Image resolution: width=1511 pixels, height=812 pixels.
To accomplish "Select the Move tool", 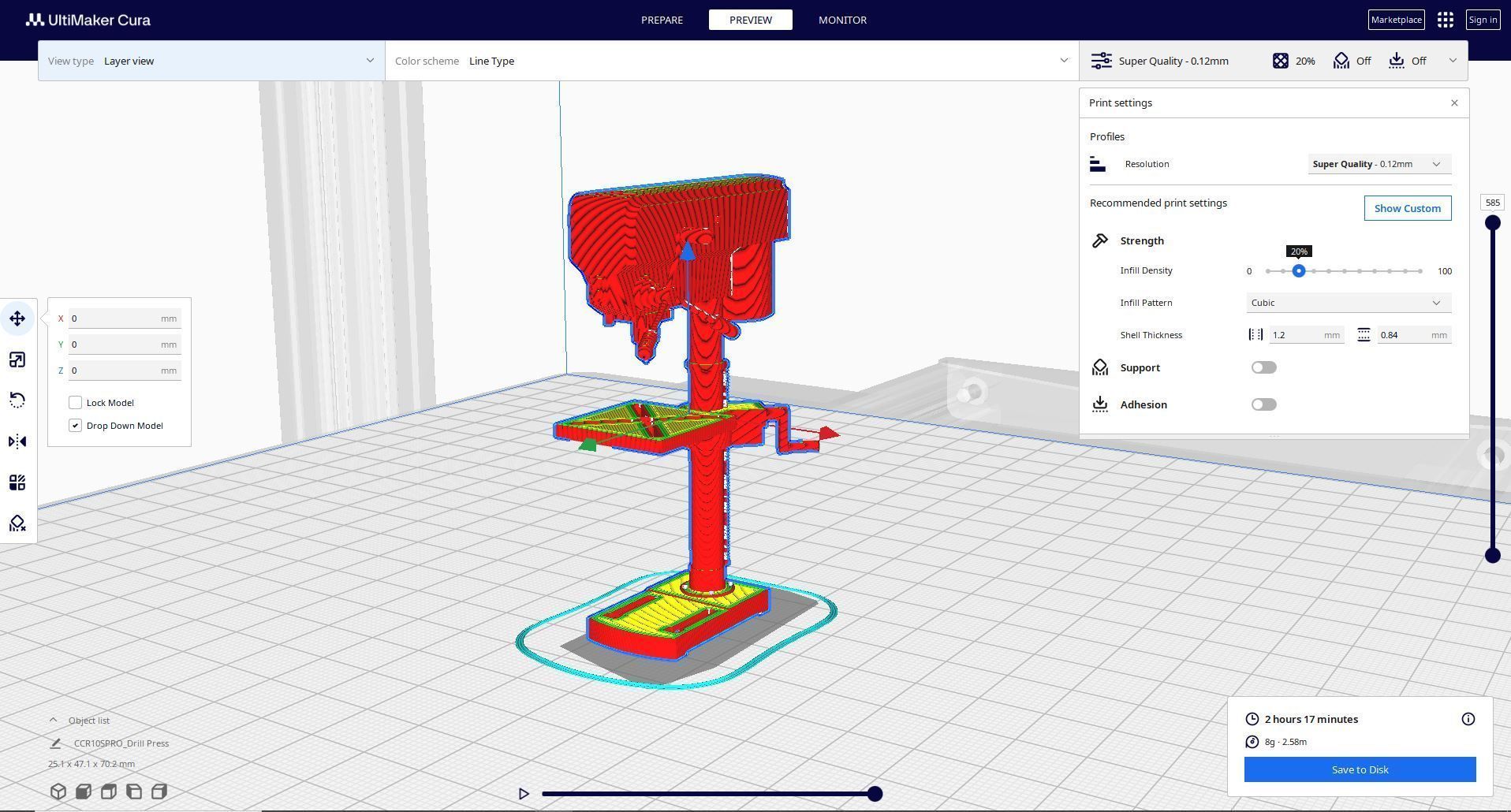I will pyautogui.click(x=17, y=318).
